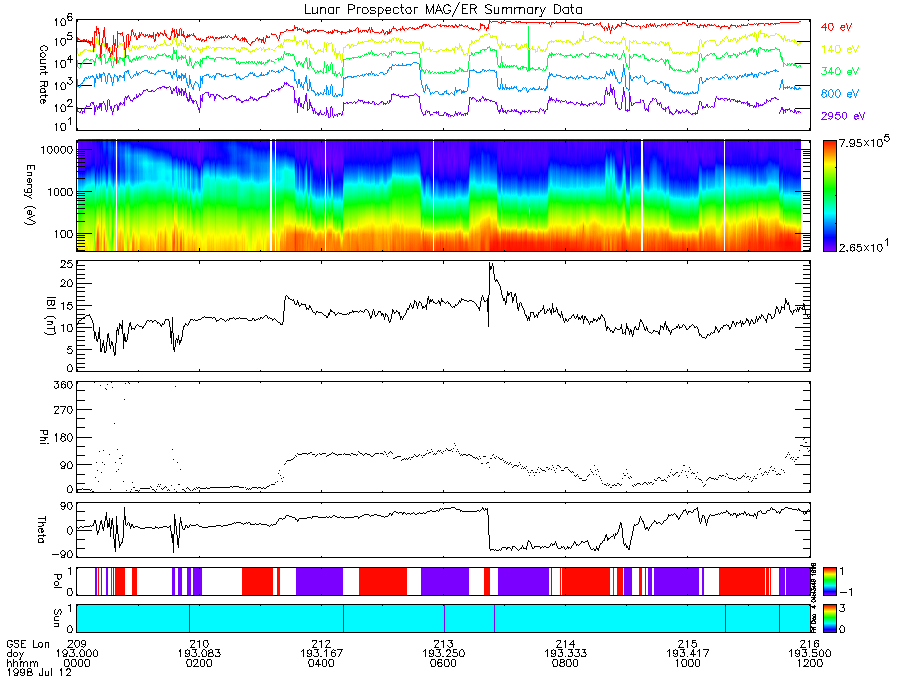
Task: Click Phi axis tick "360"
Action: (64, 385)
